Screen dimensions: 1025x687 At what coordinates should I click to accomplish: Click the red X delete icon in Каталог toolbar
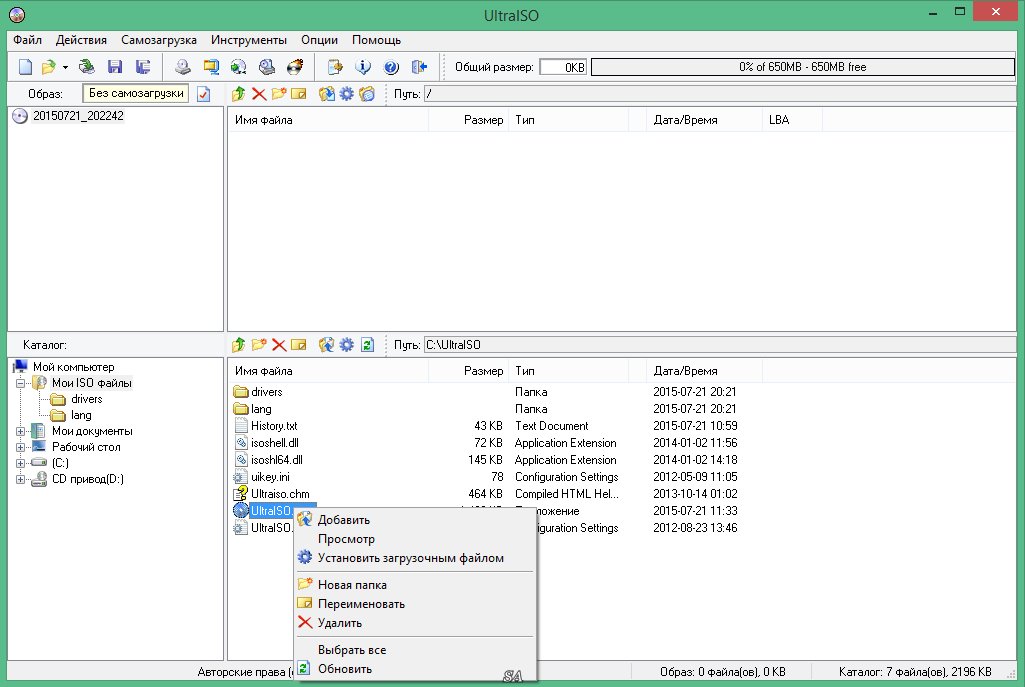(279, 344)
